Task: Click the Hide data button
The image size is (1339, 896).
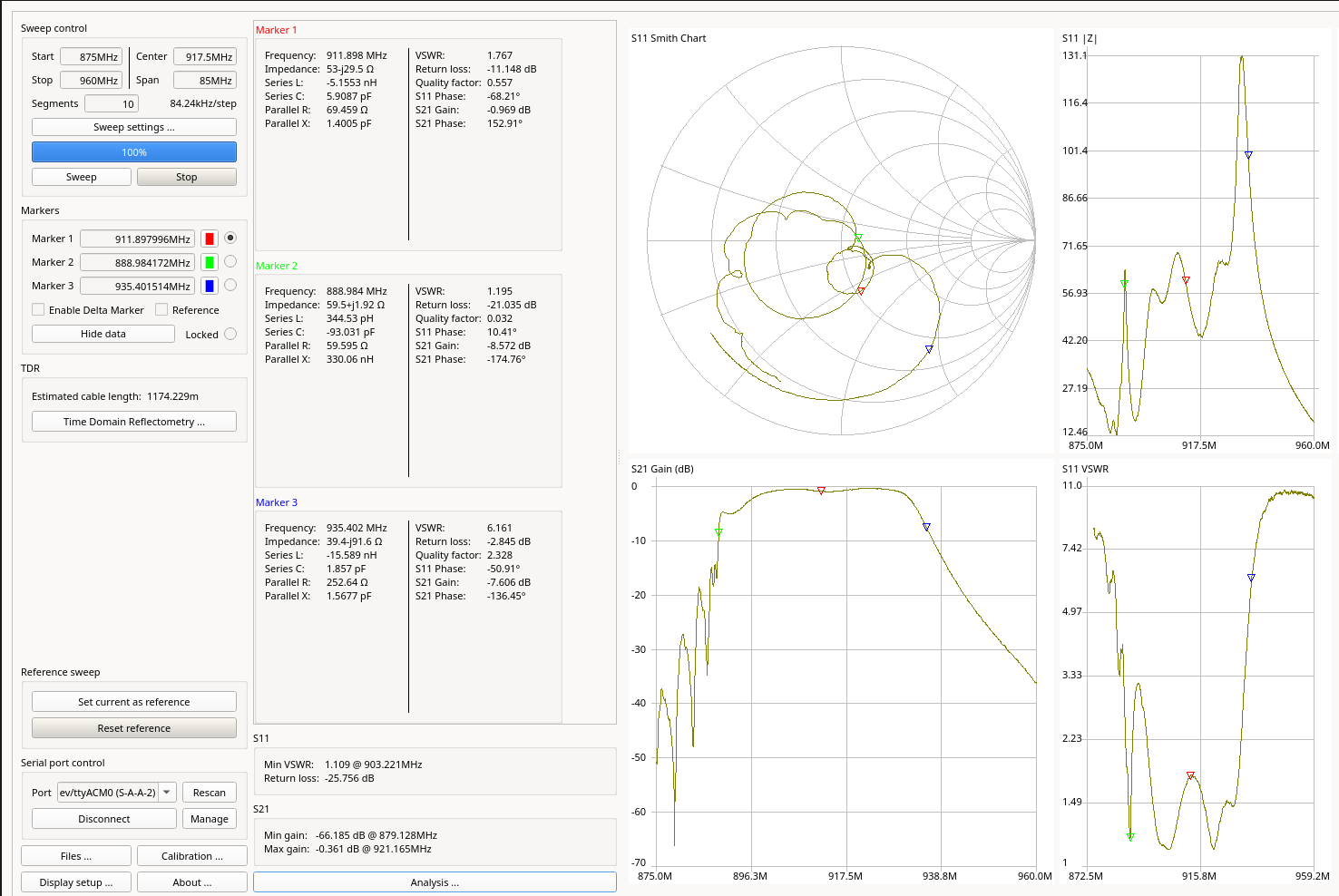Action: click(103, 334)
